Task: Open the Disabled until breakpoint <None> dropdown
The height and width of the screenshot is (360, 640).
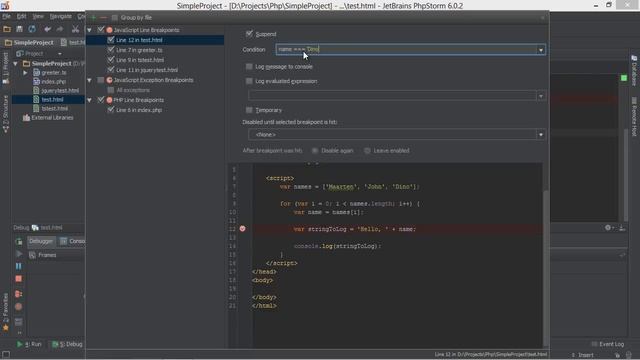Action: point(541,135)
